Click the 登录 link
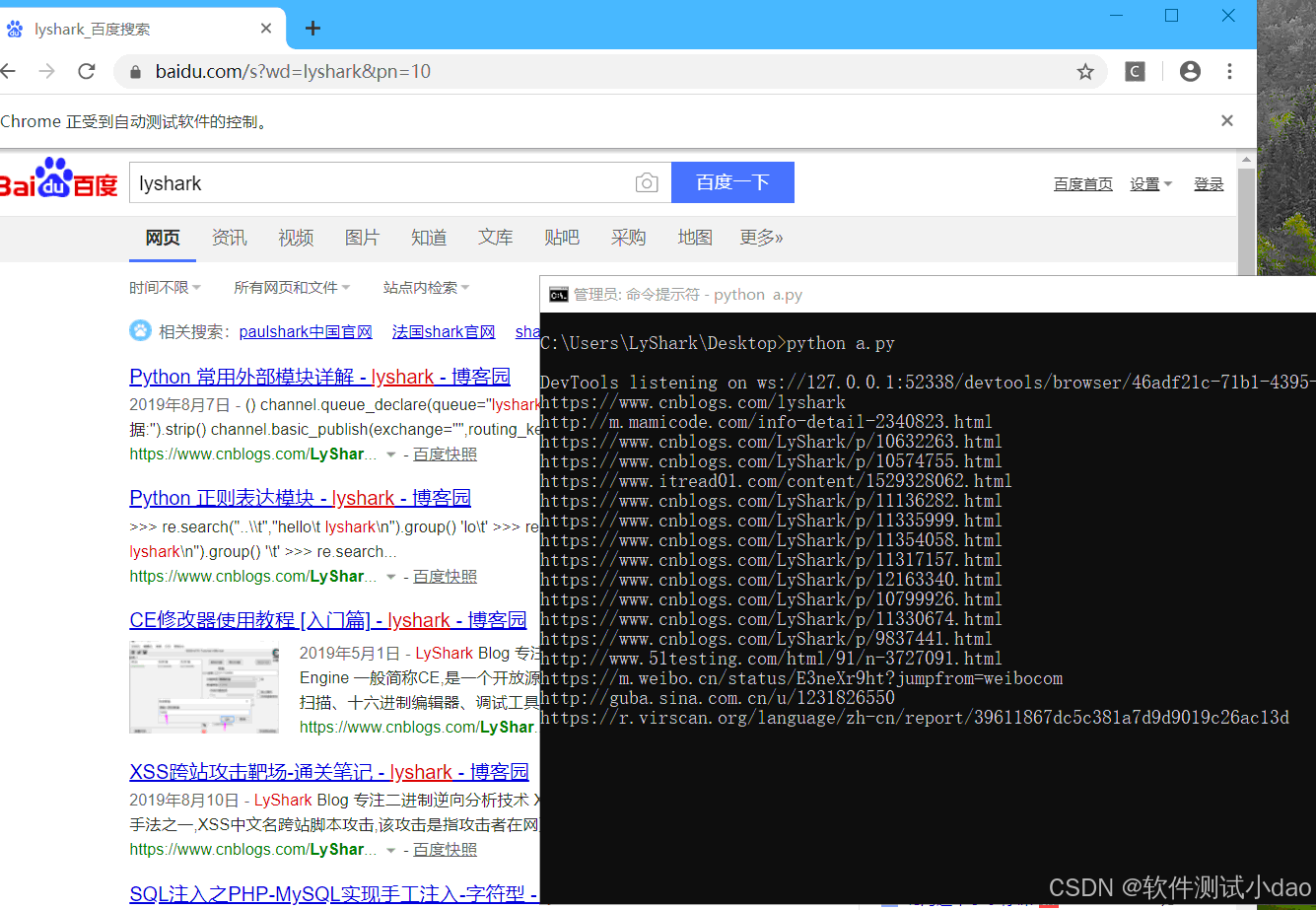Image resolution: width=1316 pixels, height=910 pixels. pos(1209,184)
